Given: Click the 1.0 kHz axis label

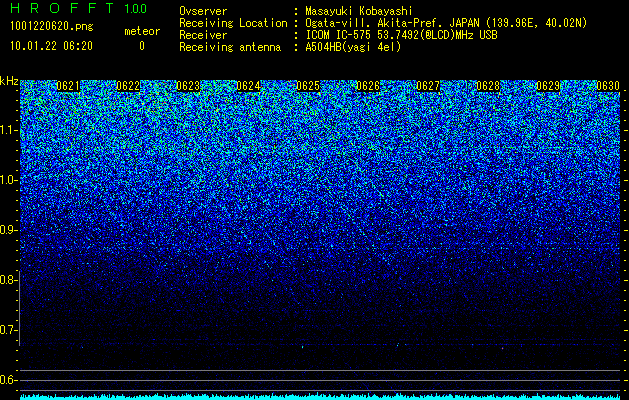Looking at the screenshot, I should (x=8, y=180).
